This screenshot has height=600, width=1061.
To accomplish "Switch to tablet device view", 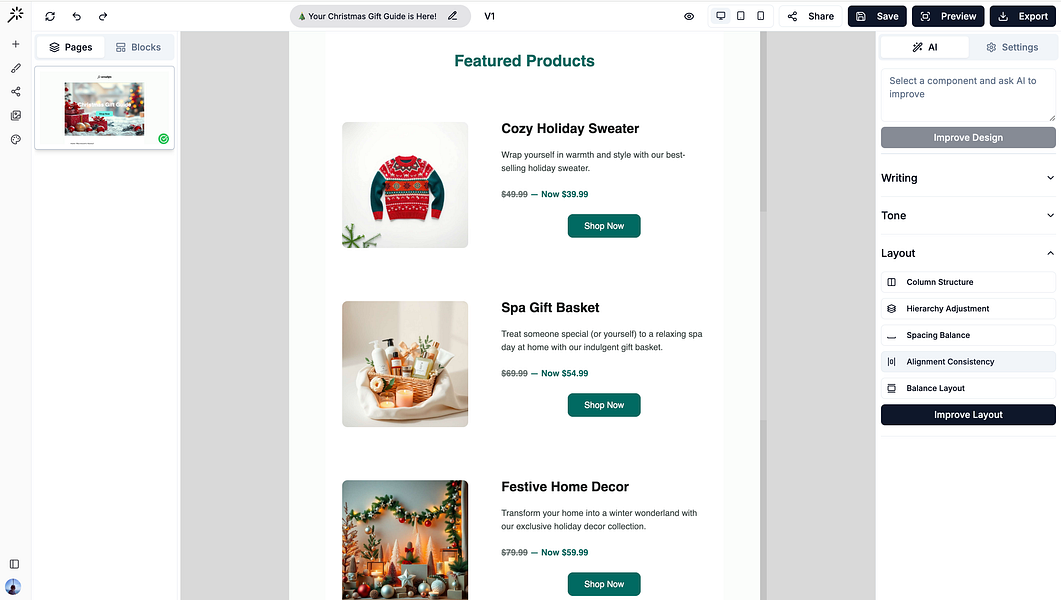I will pyautogui.click(x=741, y=16).
